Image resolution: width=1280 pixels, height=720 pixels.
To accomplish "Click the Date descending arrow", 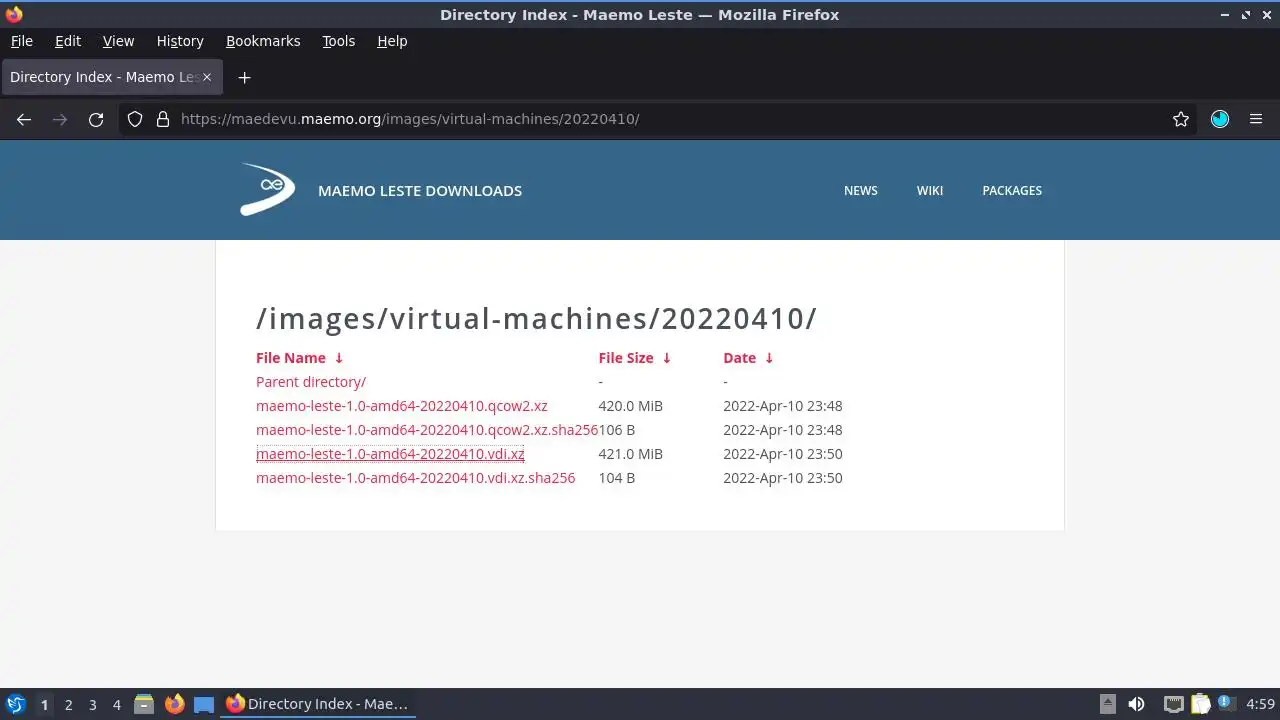I will [769, 358].
